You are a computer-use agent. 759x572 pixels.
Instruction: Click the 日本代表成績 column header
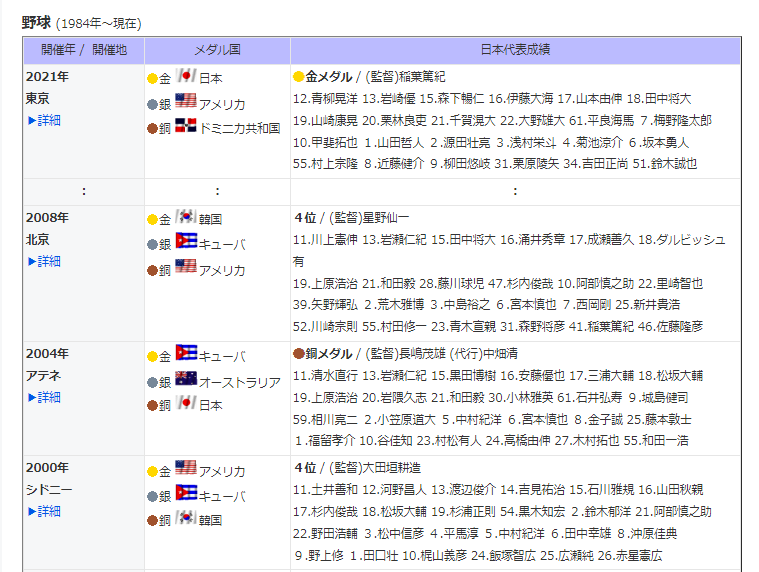tap(515, 50)
